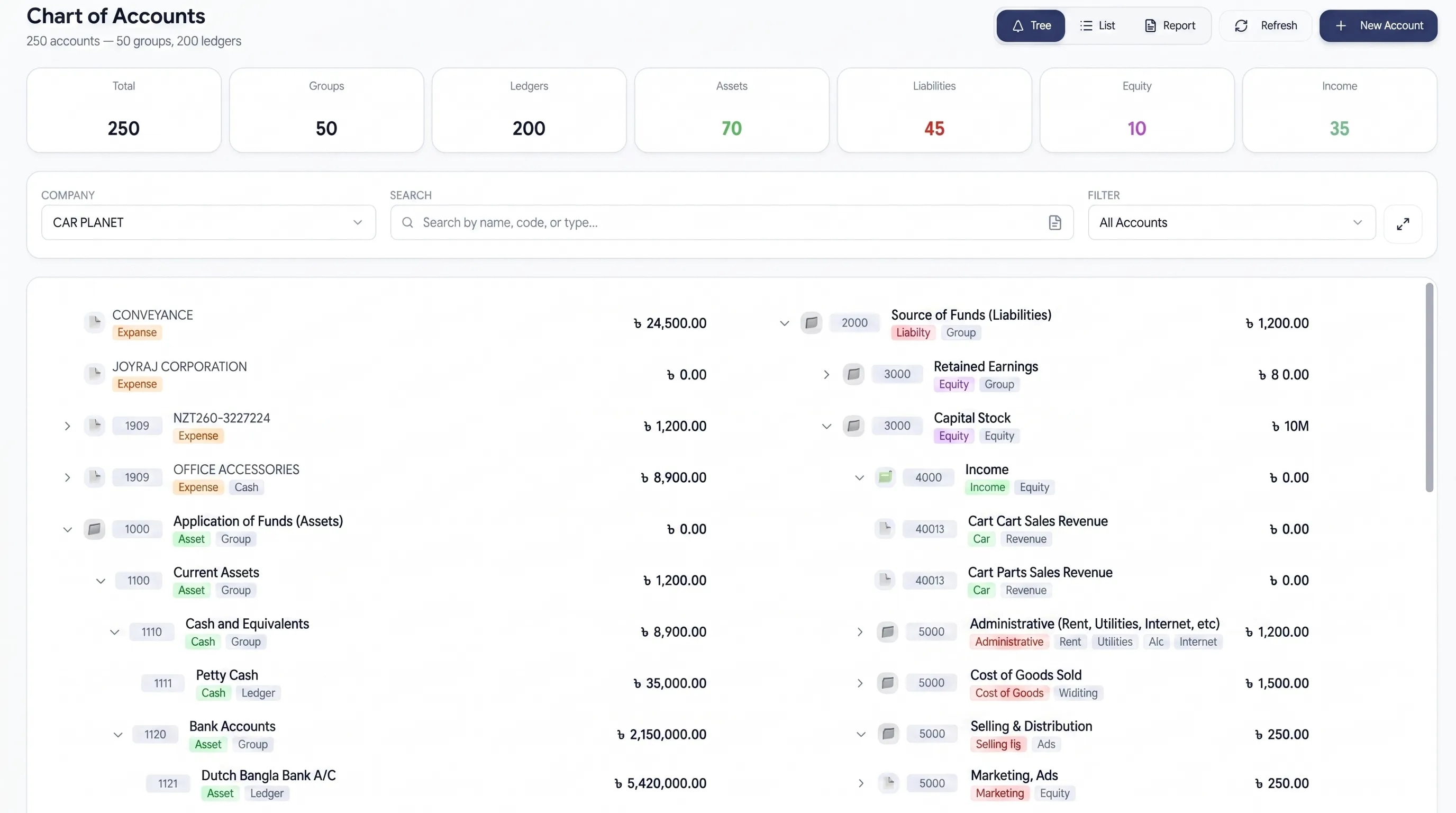Viewport: 1456px width, 813px height.
Task: Click the plus icon of New Account
Action: (x=1341, y=25)
